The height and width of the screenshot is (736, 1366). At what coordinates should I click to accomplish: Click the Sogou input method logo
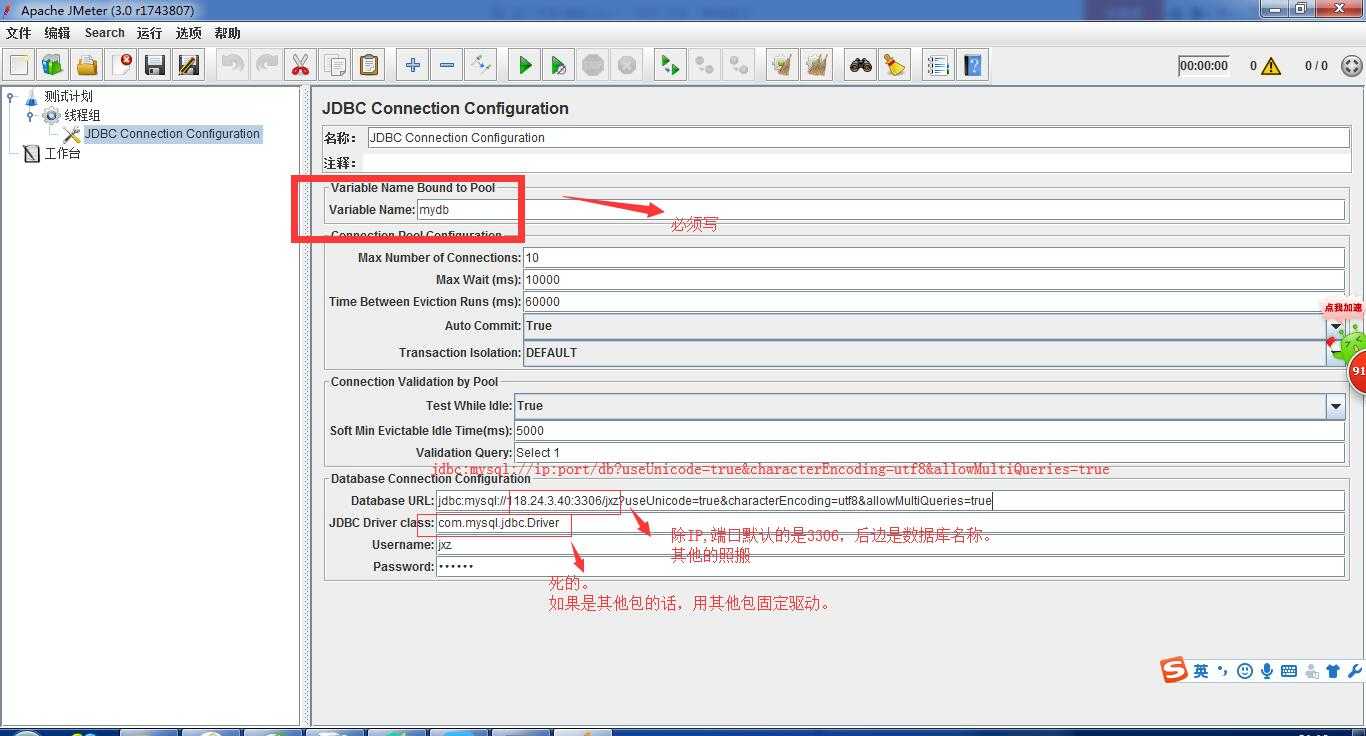[x=1174, y=670]
